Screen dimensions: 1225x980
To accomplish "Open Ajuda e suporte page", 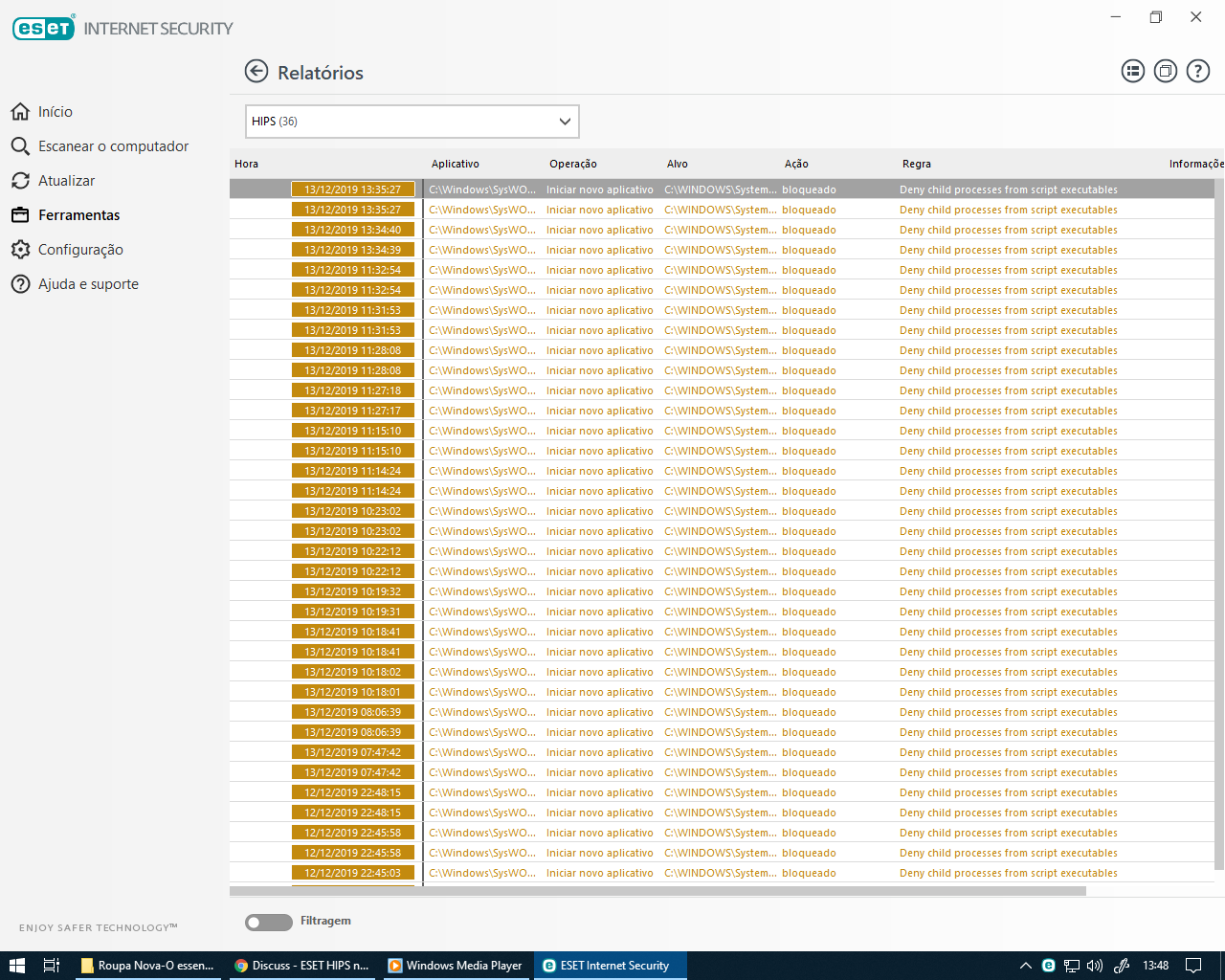I will point(88,284).
